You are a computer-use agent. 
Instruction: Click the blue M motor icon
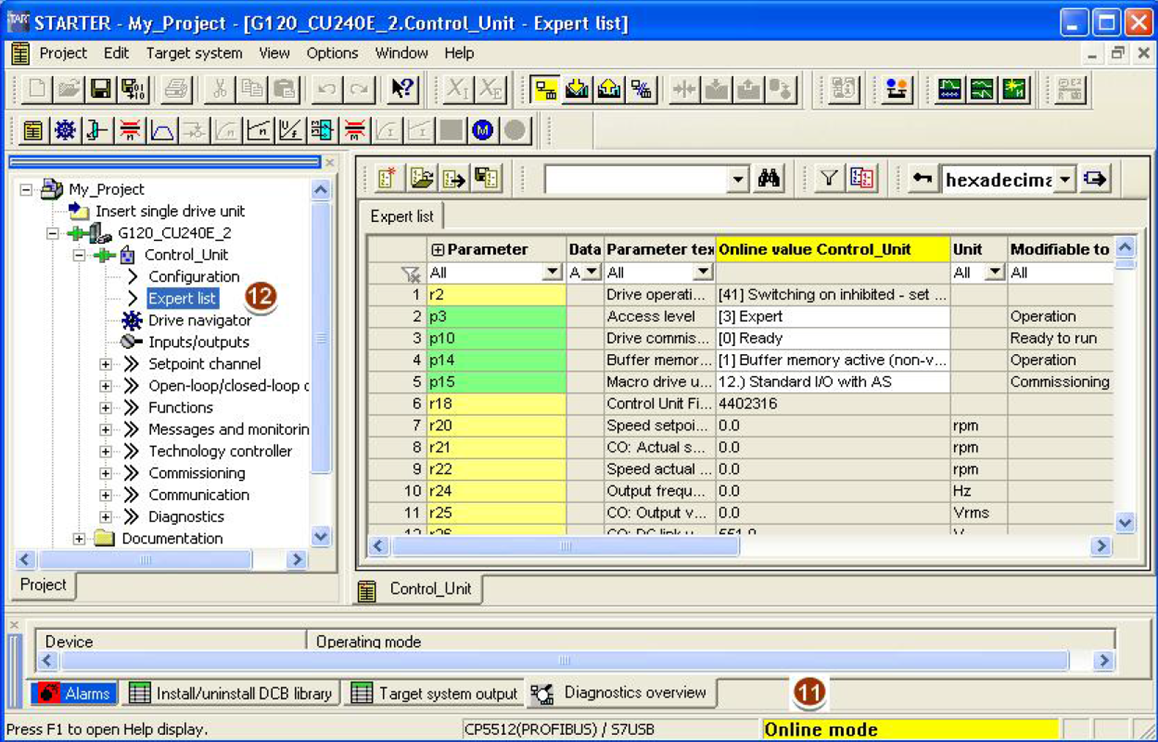tap(483, 130)
